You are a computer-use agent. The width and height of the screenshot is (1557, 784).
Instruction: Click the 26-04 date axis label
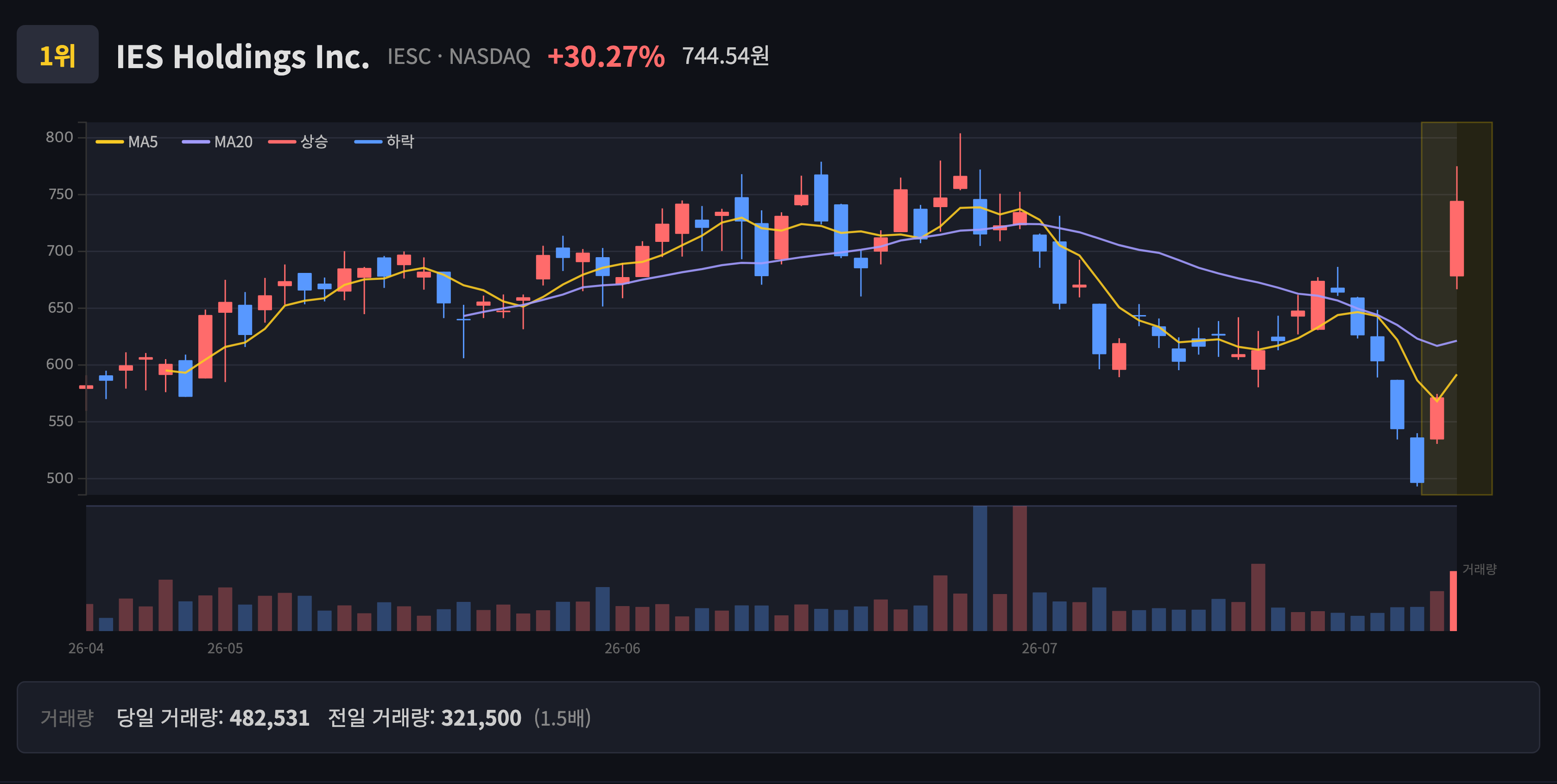(x=86, y=649)
